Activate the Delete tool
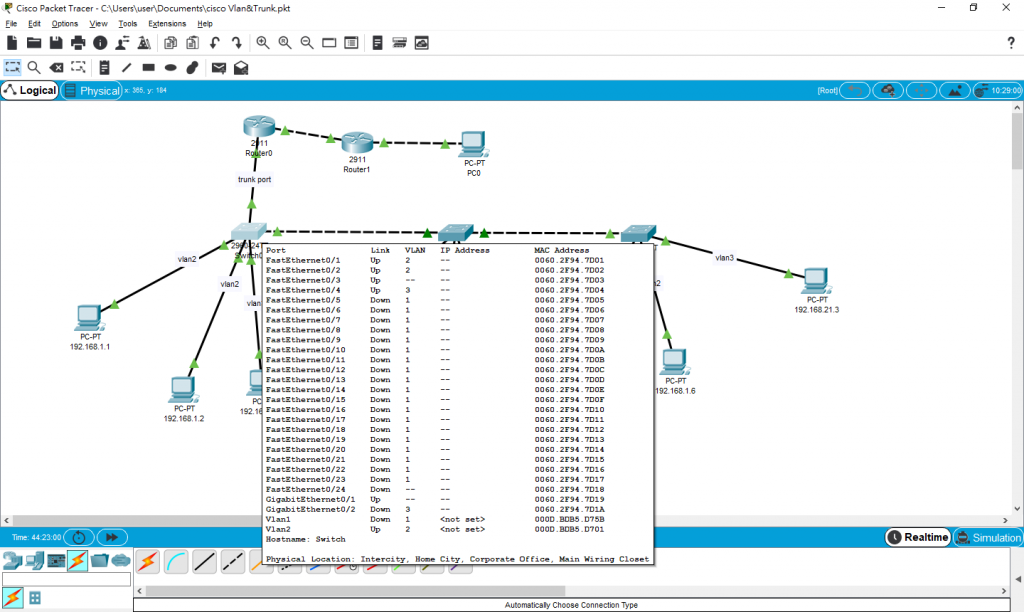The width and height of the screenshot is (1024, 612). [56, 67]
